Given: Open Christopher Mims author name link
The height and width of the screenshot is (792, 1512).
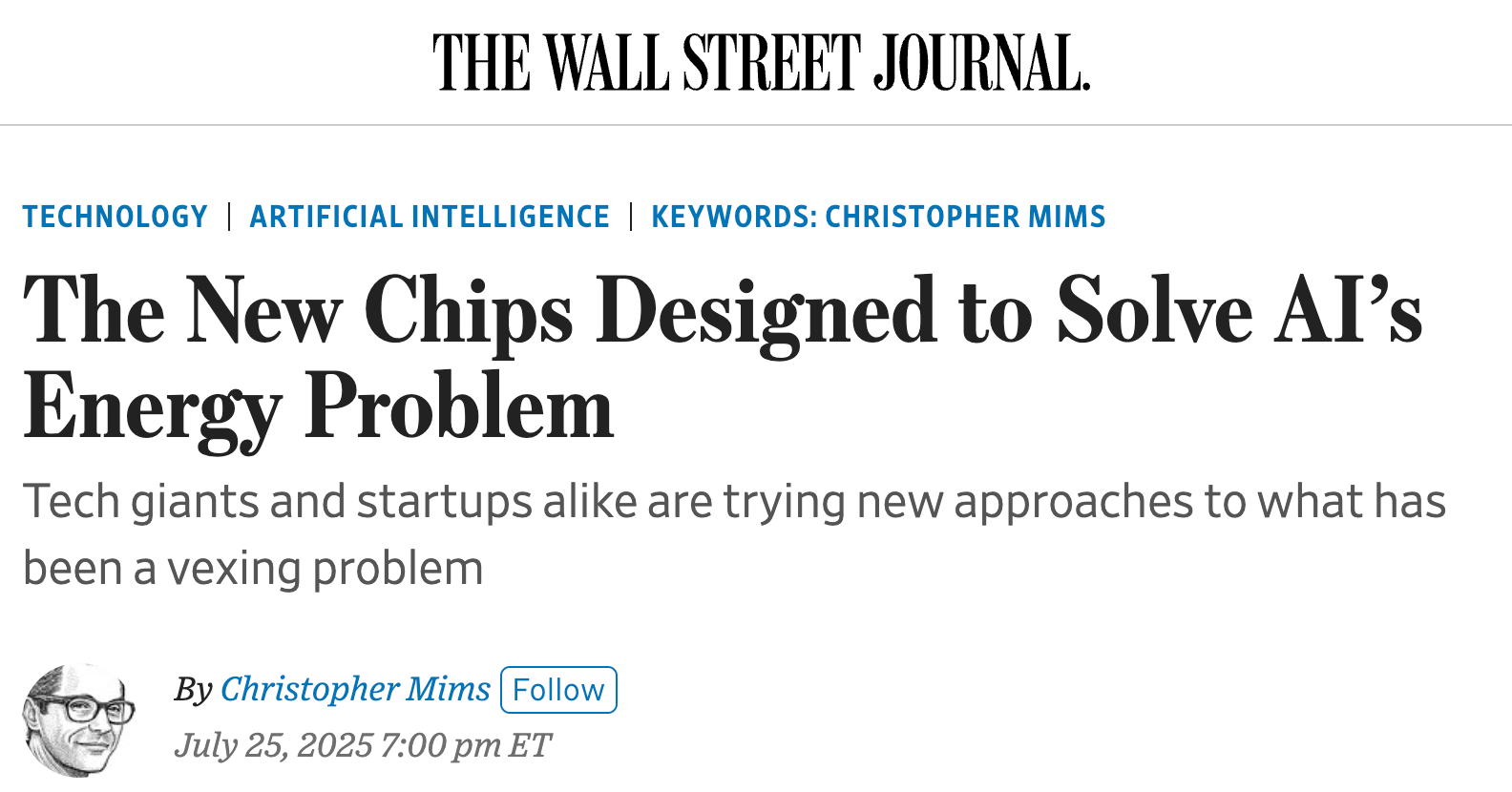Looking at the screenshot, I should pos(355,689).
